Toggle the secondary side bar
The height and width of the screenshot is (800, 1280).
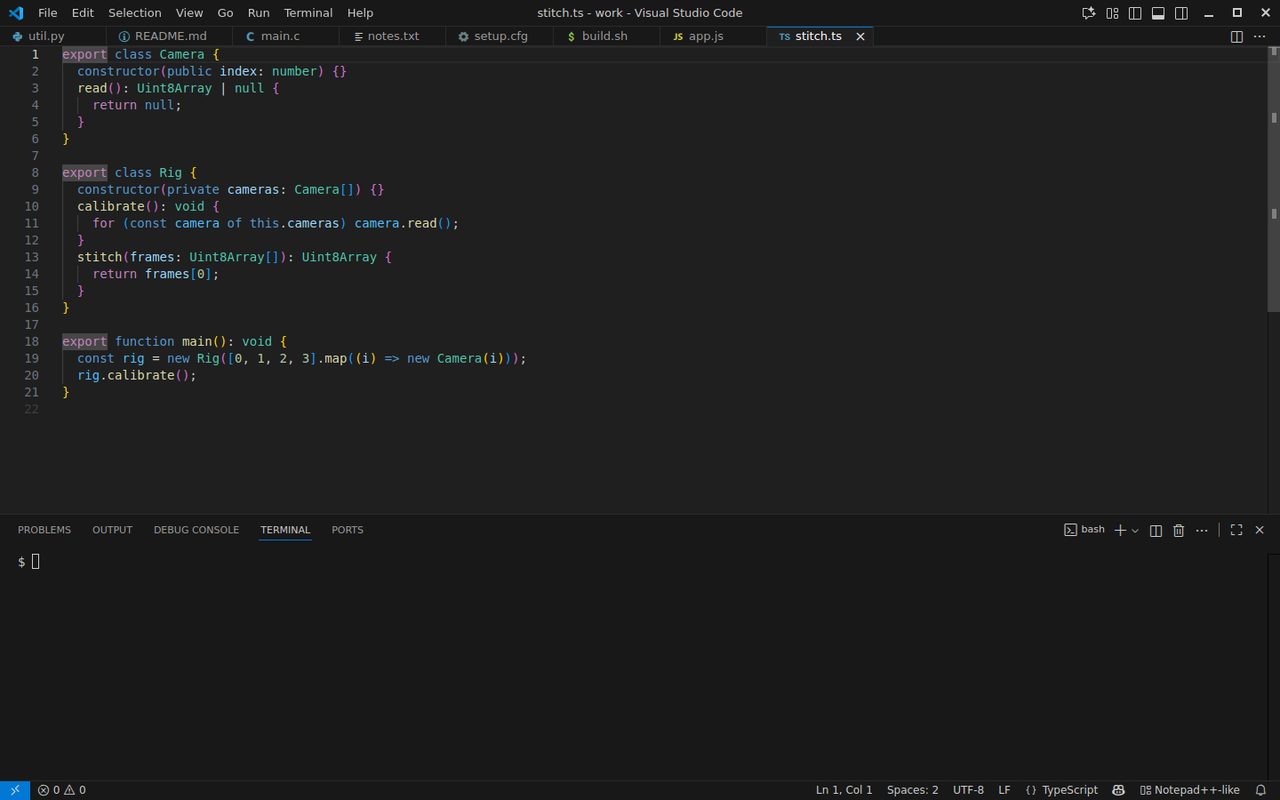[1181, 13]
